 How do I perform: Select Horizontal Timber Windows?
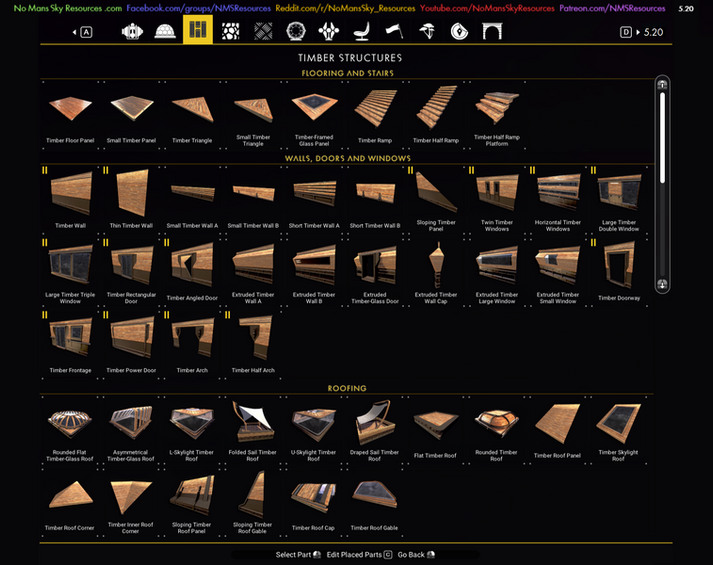click(x=557, y=200)
